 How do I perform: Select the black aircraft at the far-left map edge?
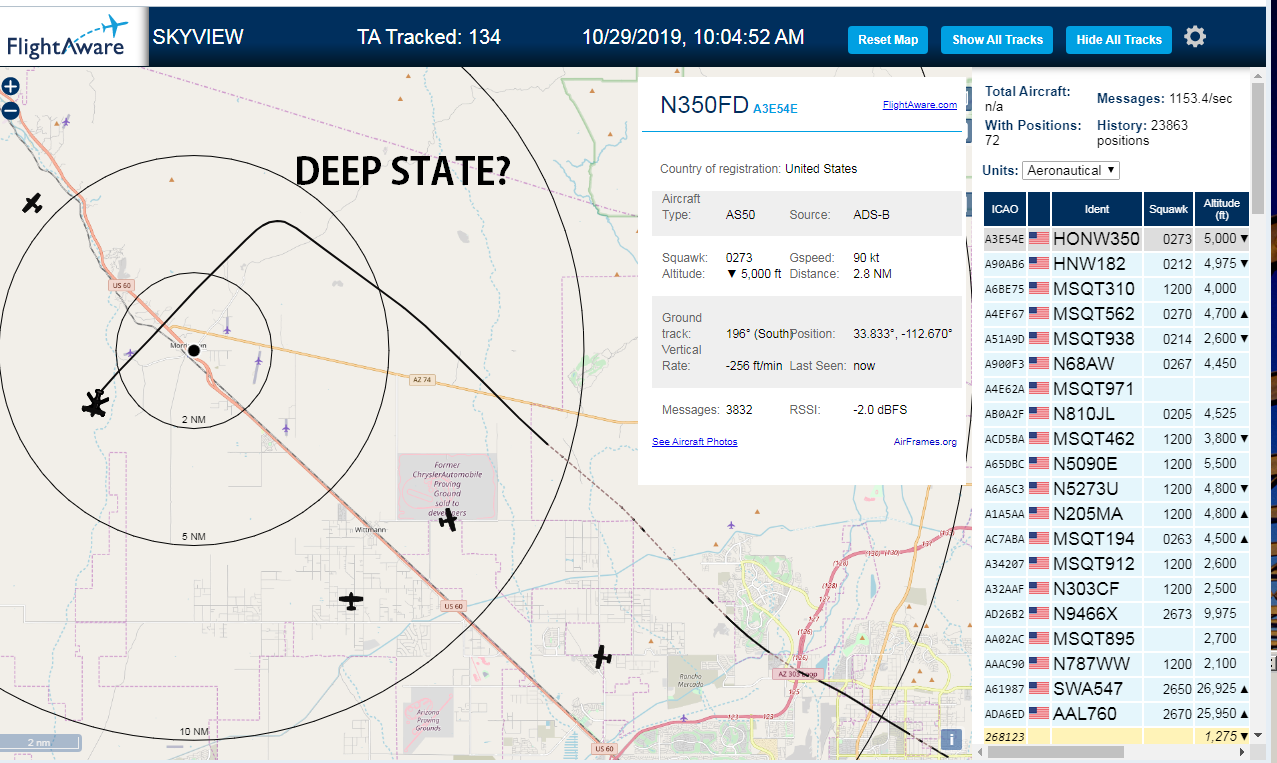coord(33,204)
